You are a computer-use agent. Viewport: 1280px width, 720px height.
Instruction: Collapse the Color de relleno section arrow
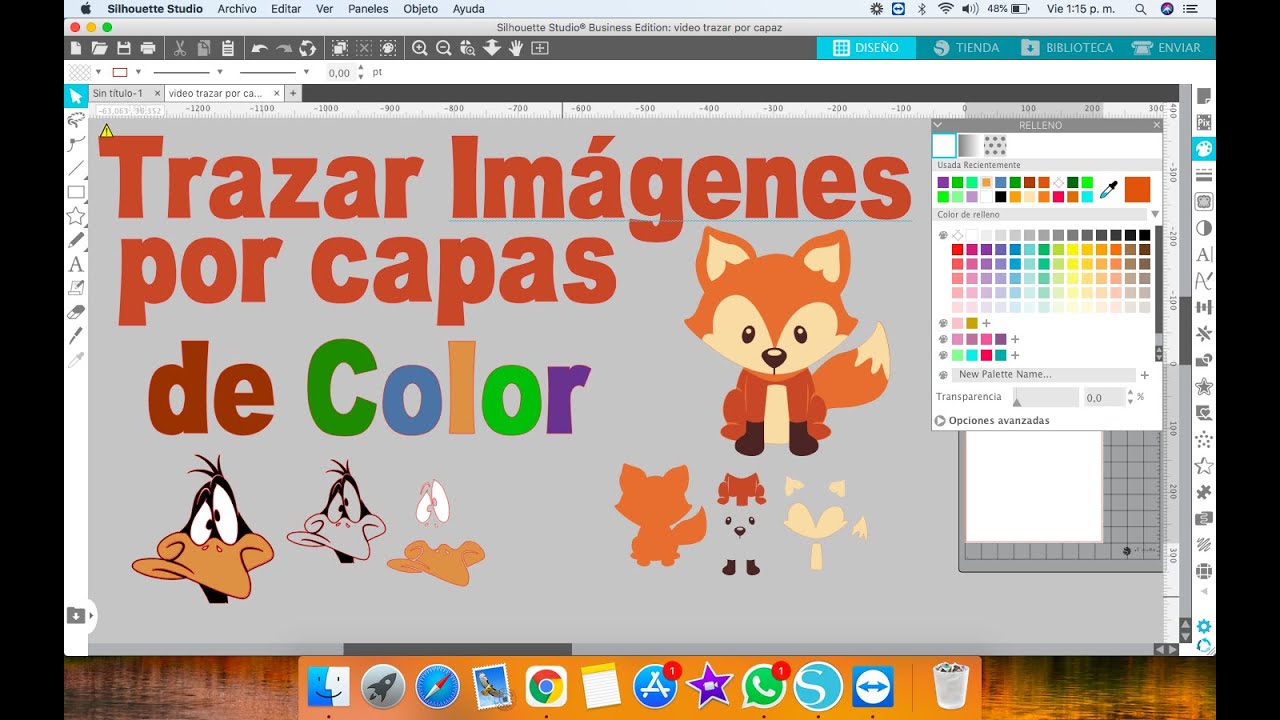click(1155, 214)
